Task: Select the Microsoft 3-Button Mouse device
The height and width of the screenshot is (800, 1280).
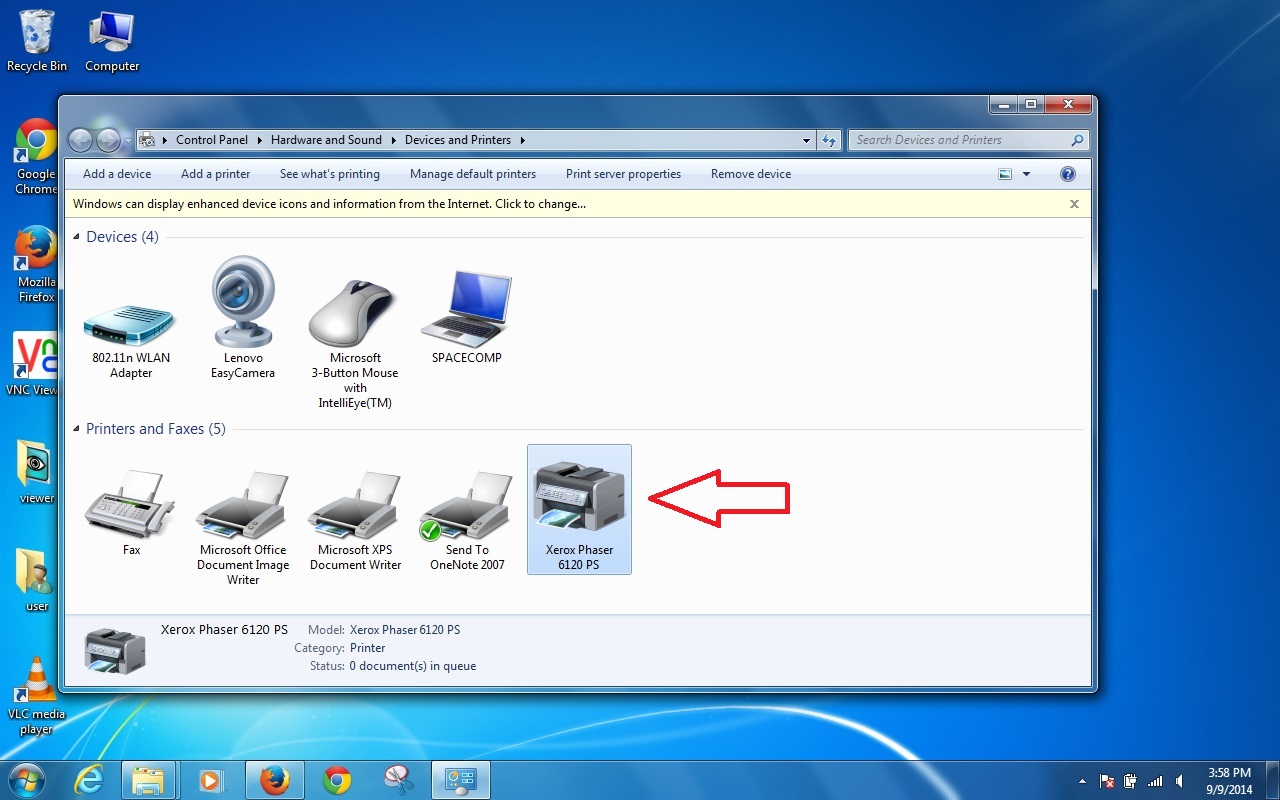Action: coord(355,342)
